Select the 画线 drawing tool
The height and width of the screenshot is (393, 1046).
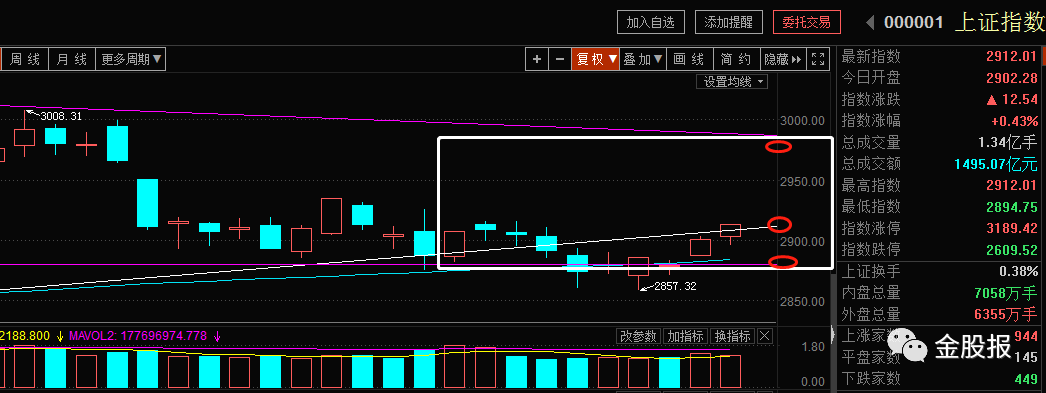pyautogui.click(x=690, y=59)
